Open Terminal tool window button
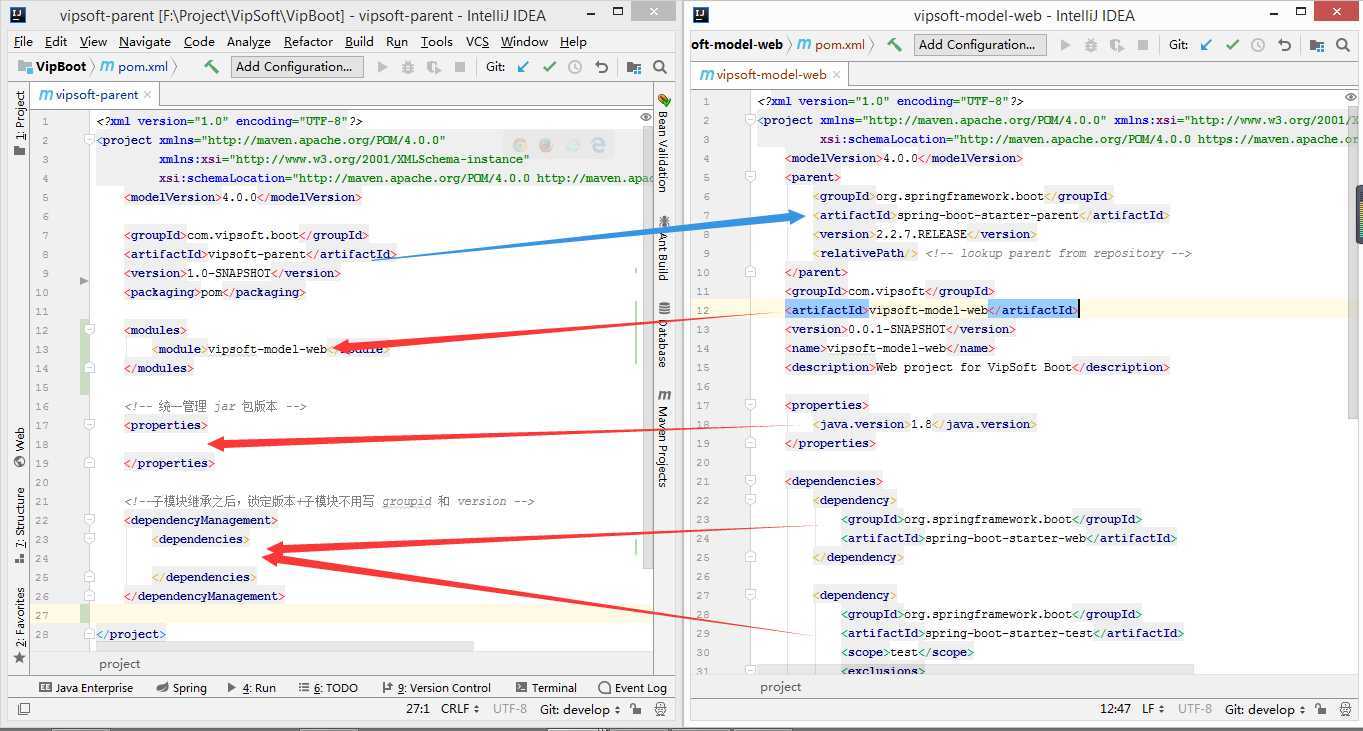 [x=546, y=688]
